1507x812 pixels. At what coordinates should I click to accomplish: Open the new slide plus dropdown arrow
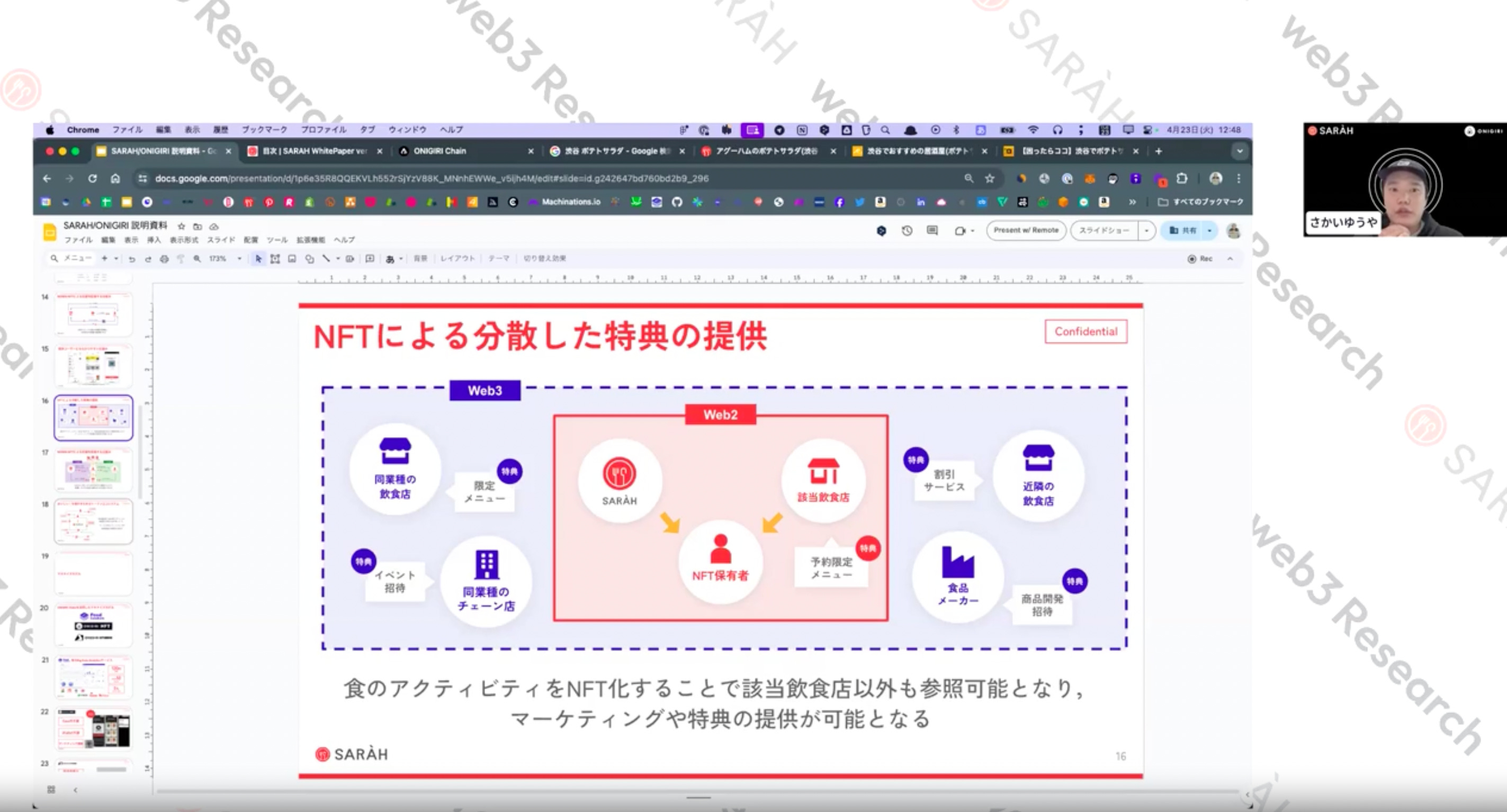point(116,258)
